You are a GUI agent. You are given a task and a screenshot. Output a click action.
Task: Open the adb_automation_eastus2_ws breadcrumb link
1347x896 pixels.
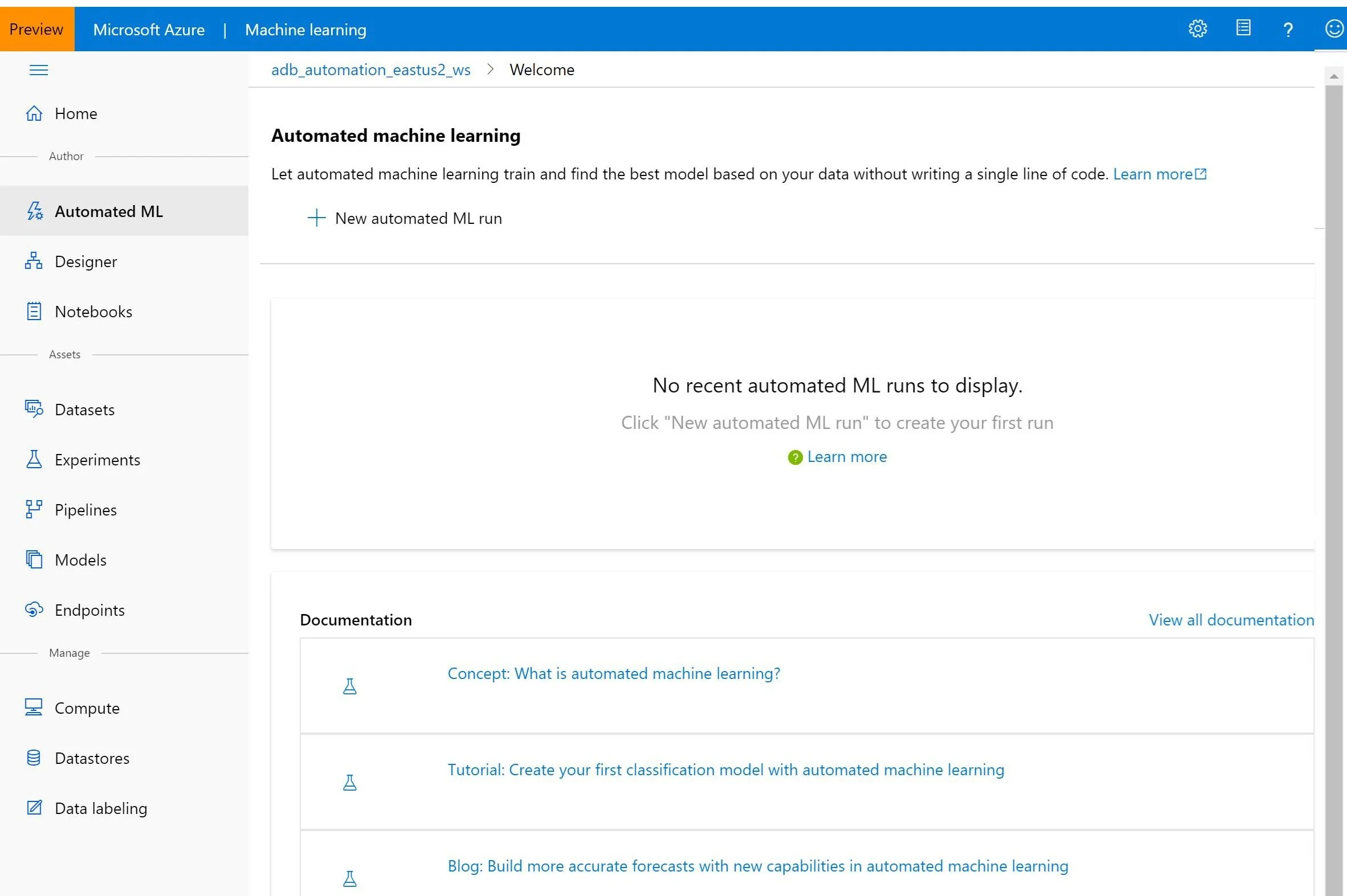[370, 69]
